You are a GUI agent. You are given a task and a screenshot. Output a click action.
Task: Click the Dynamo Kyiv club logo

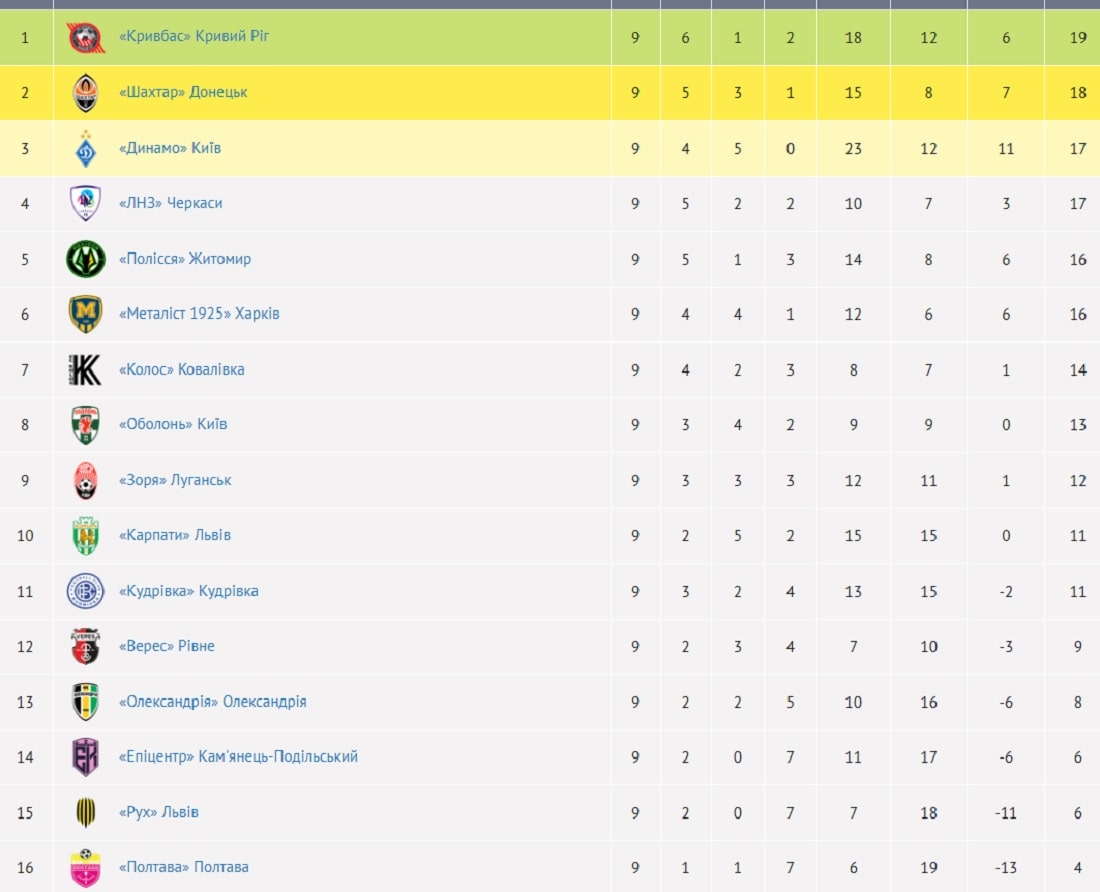click(x=85, y=149)
